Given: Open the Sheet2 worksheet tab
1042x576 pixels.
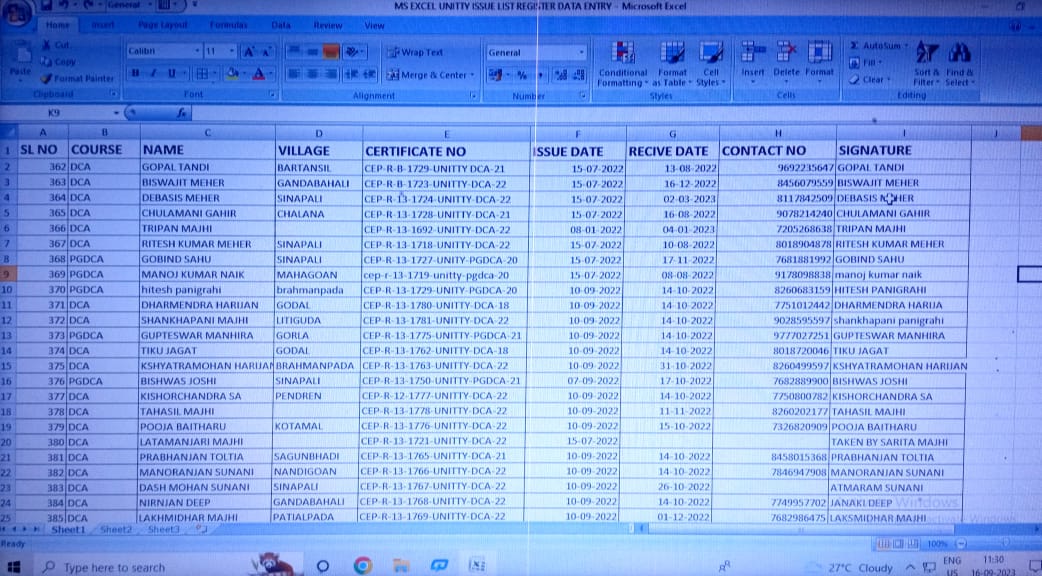Looking at the screenshot, I should [116, 529].
